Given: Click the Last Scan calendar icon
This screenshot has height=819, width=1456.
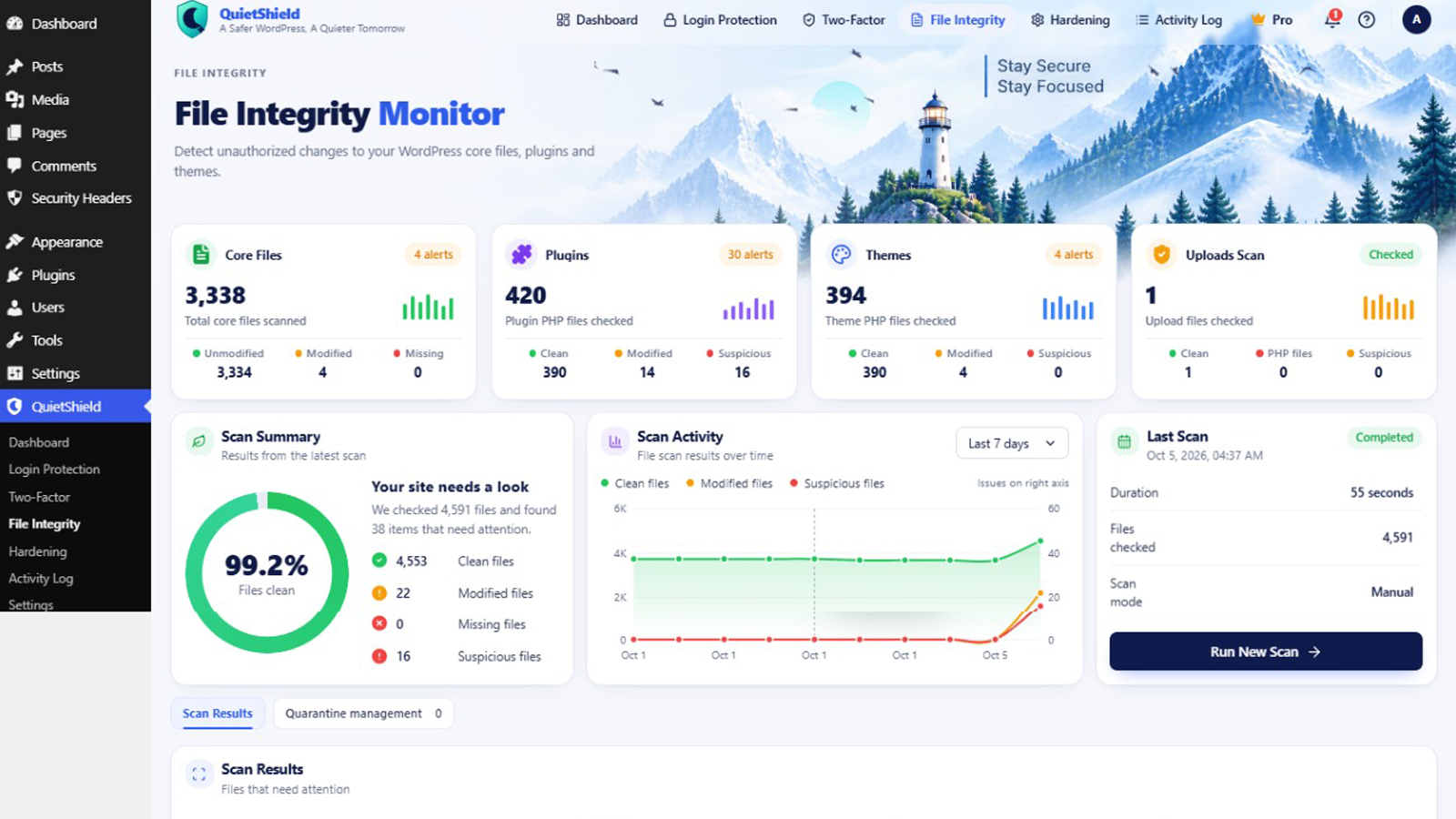Looking at the screenshot, I should click(x=1124, y=441).
